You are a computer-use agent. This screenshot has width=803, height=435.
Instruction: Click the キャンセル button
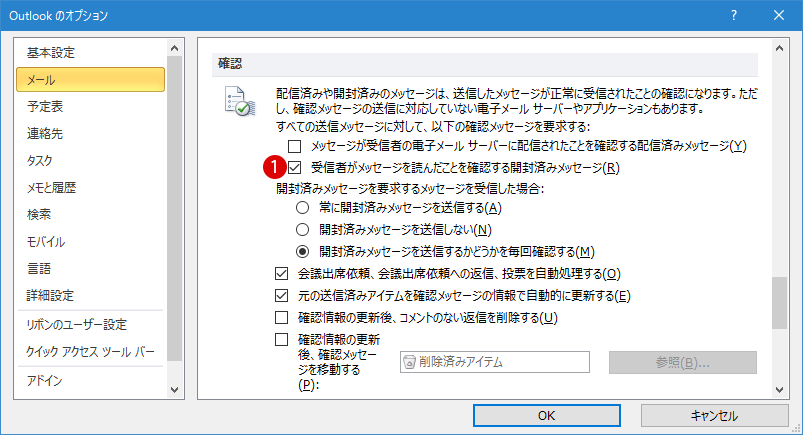point(714,416)
